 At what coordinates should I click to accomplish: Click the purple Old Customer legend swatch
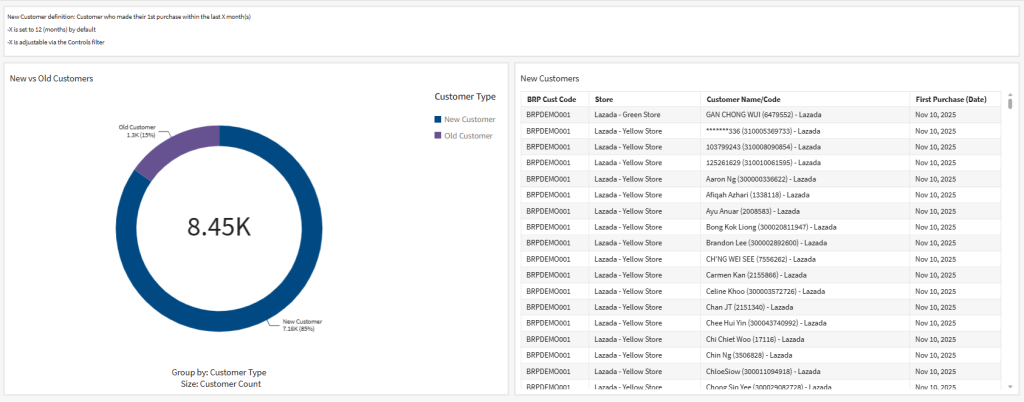438,135
